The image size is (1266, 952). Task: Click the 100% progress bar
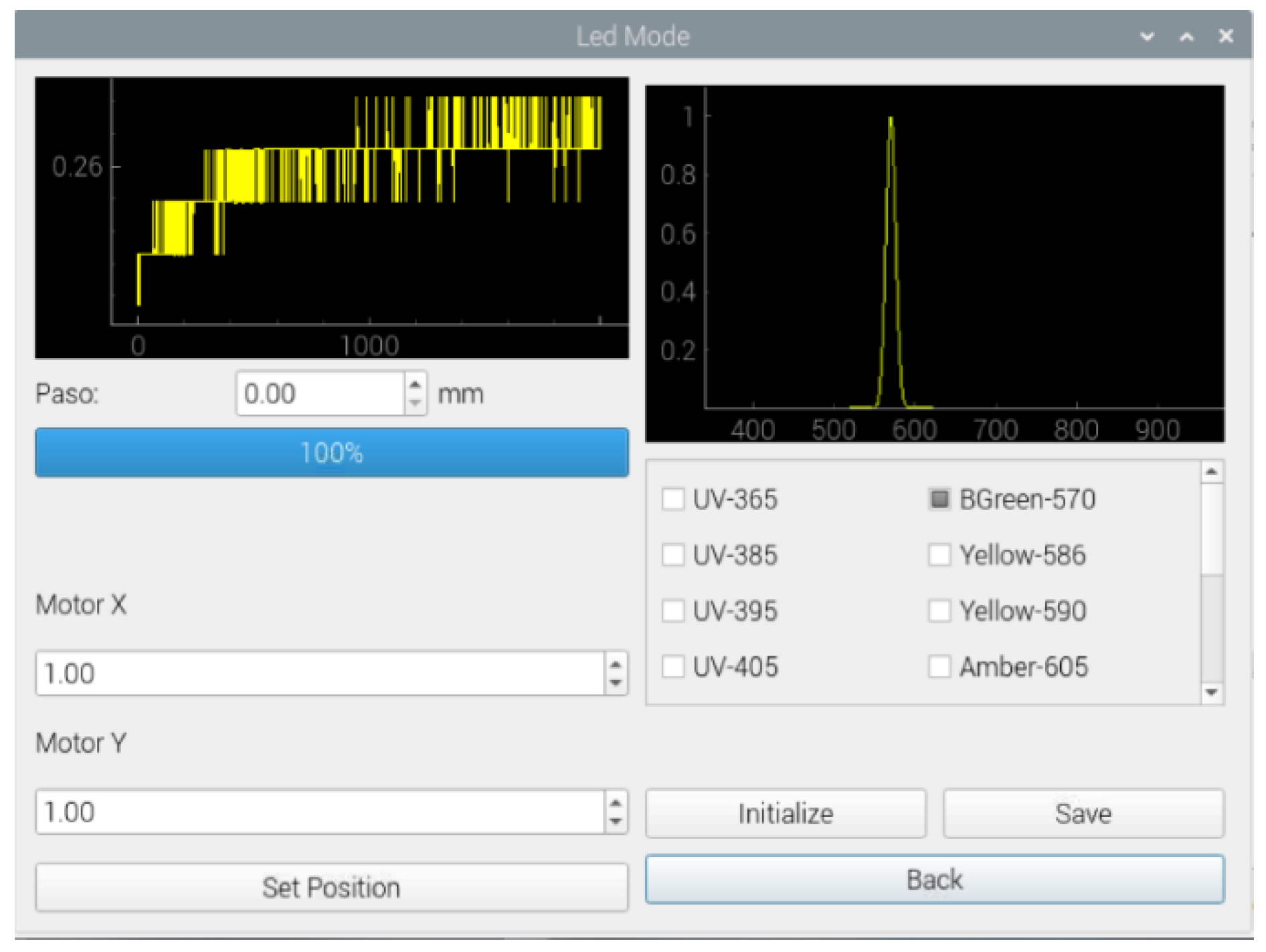point(331,453)
